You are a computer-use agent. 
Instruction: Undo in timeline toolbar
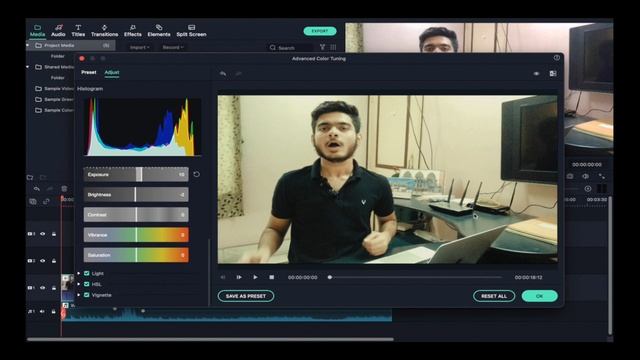pos(37,189)
